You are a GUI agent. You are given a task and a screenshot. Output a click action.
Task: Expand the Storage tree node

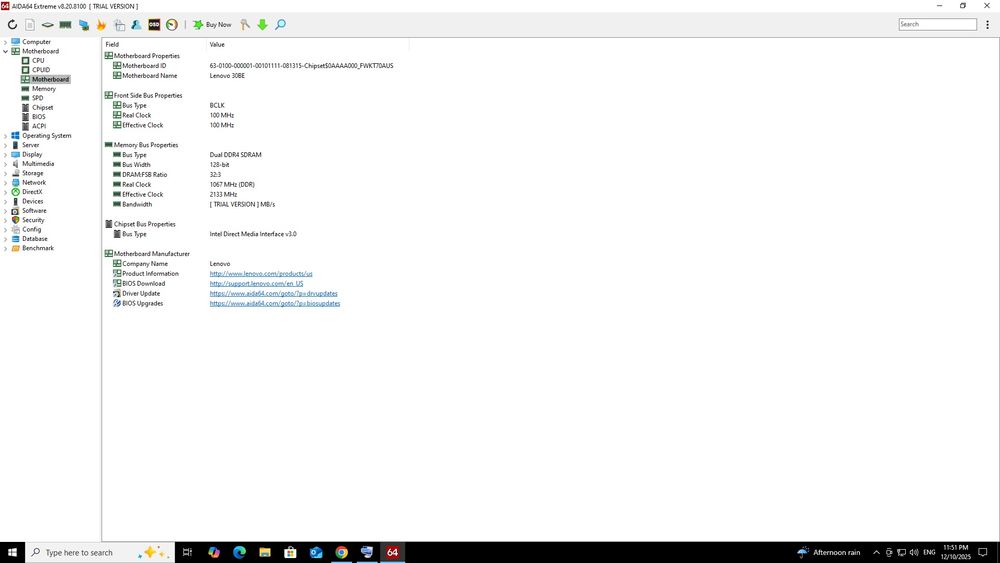point(6,173)
